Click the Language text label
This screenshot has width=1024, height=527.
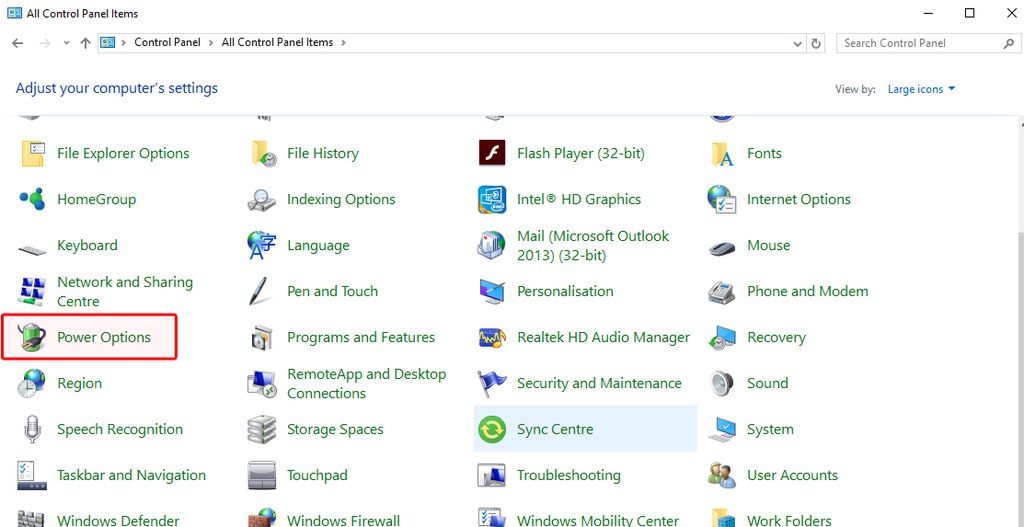click(319, 246)
